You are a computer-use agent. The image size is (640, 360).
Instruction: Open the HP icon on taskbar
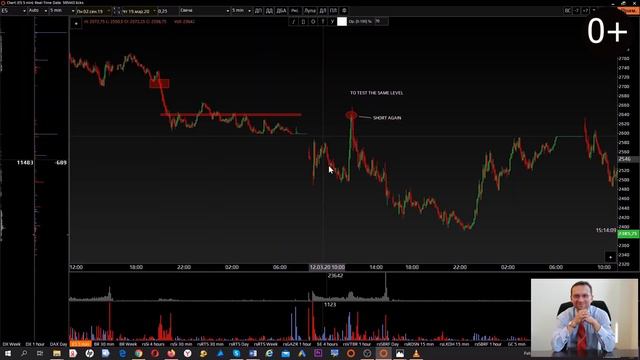89,353
